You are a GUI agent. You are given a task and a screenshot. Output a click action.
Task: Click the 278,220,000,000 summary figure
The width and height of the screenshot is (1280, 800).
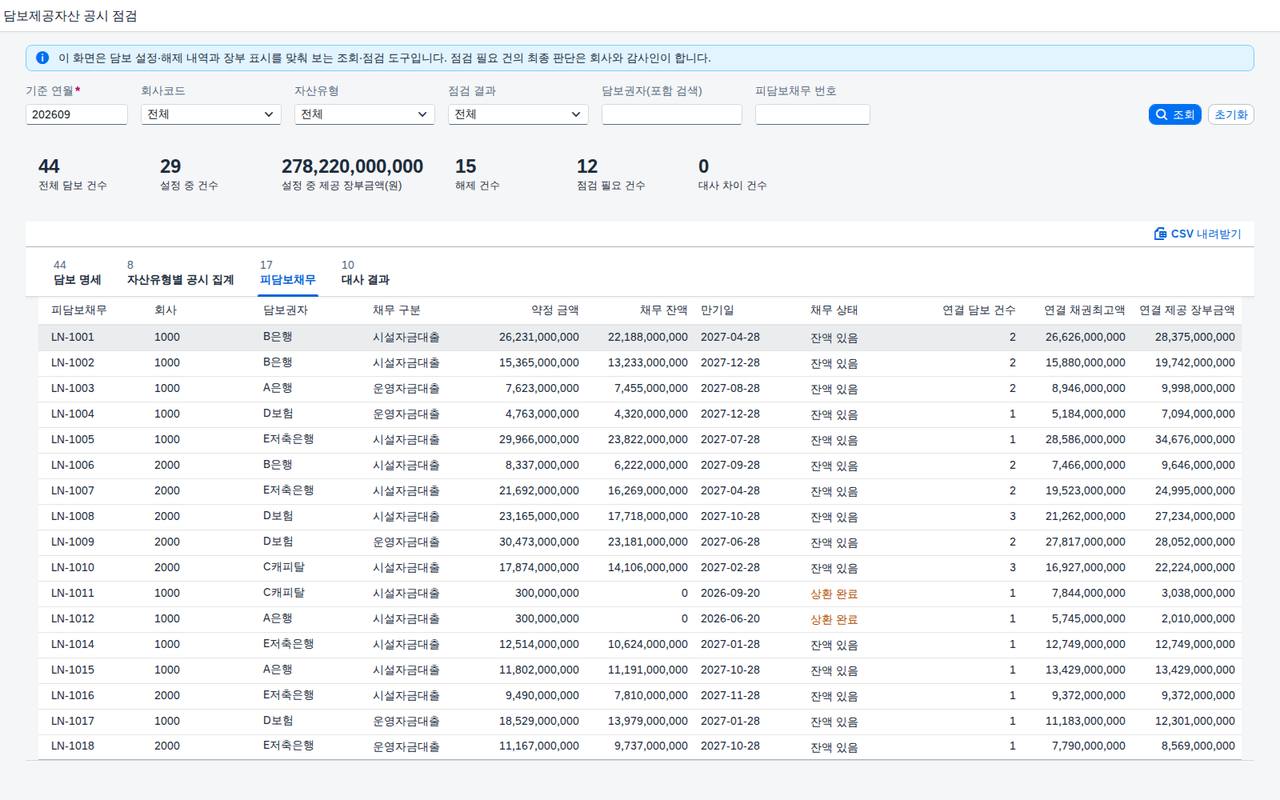352,167
